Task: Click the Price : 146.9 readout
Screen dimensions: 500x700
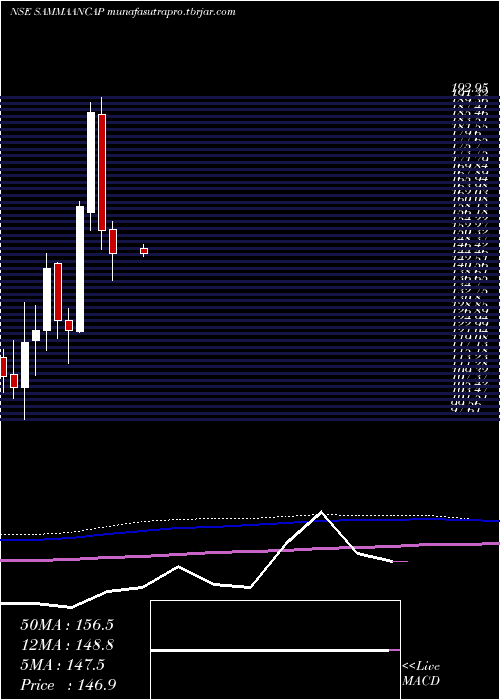Action: 68,685
